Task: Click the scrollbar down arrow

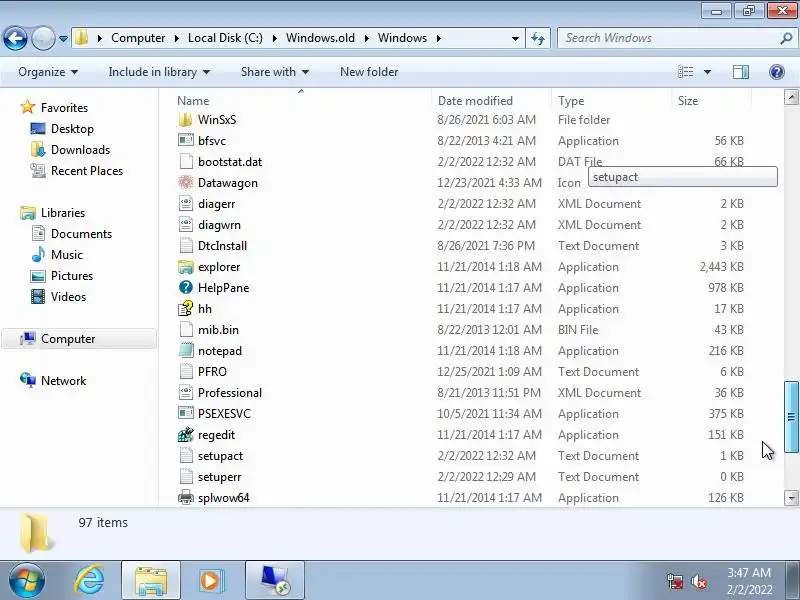Action: click(x=791, y=498)
